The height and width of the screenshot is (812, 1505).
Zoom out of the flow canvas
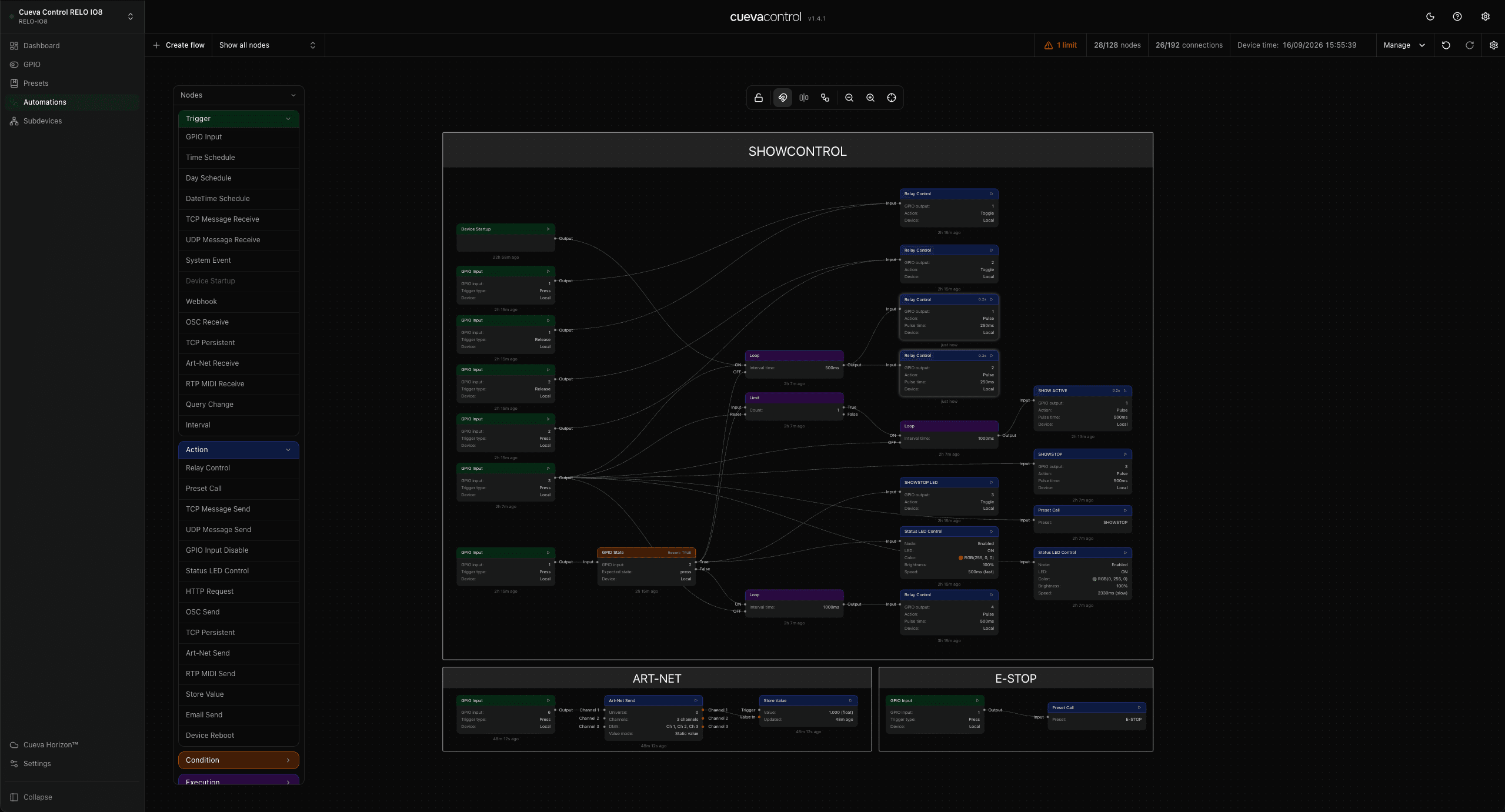(849, 98)
